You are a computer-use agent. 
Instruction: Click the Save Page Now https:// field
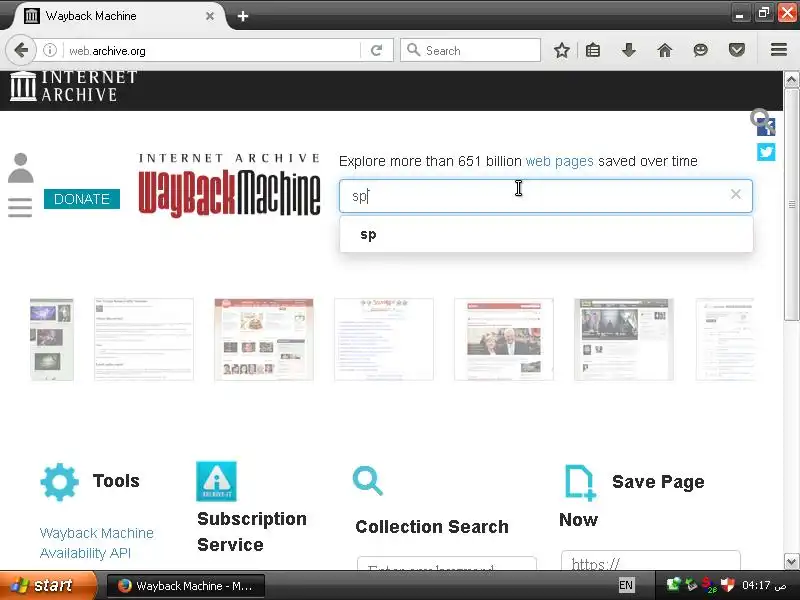[651, 561]
